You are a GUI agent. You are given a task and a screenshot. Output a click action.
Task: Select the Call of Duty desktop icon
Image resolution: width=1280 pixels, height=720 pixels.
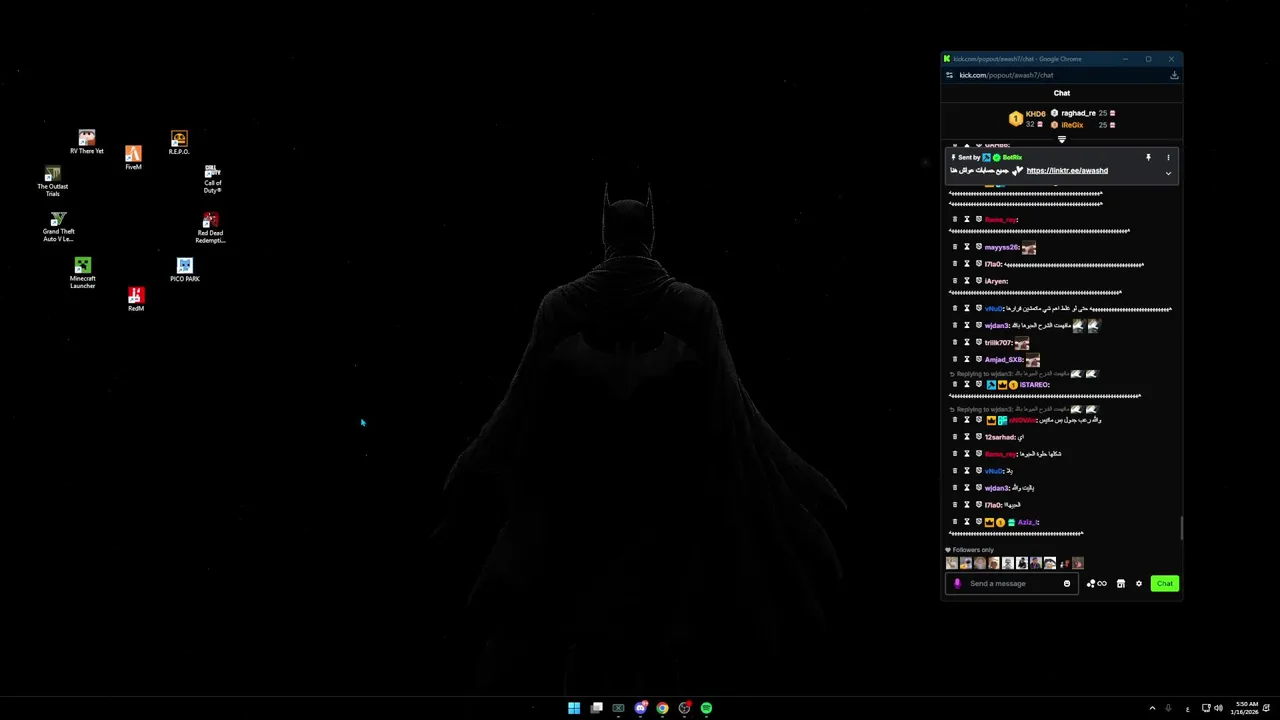(x=212, y=179)
